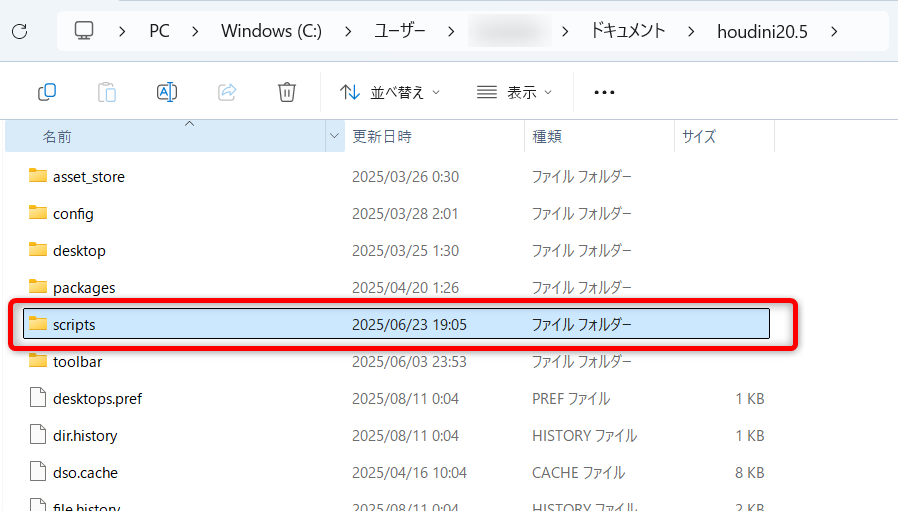The width and height of the screenshot is (898, 511).
Task: Click the Delete trash icon
Action: click(286, 92)
